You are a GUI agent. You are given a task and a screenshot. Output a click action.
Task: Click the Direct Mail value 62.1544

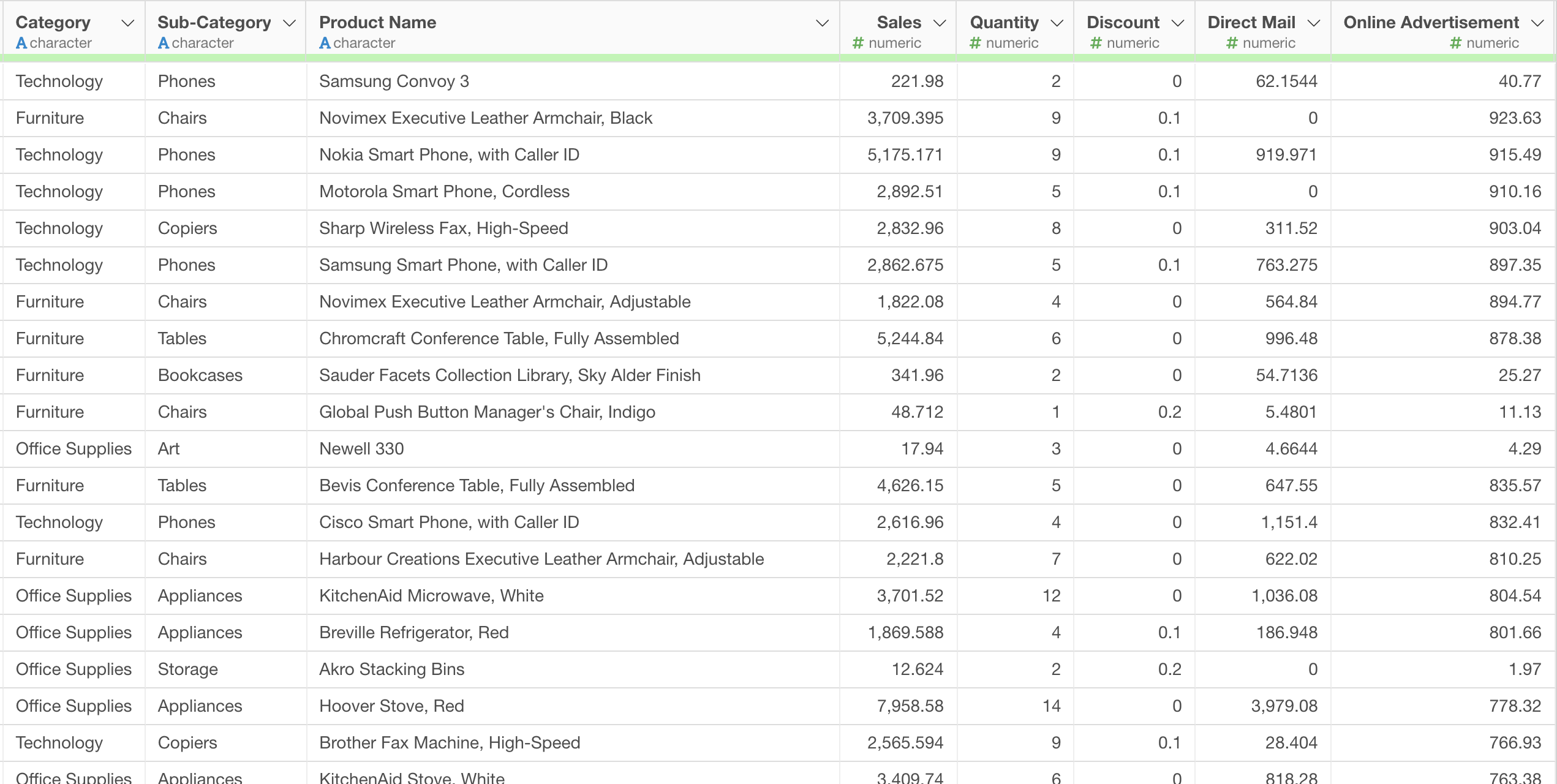[x=1286, y=81]
